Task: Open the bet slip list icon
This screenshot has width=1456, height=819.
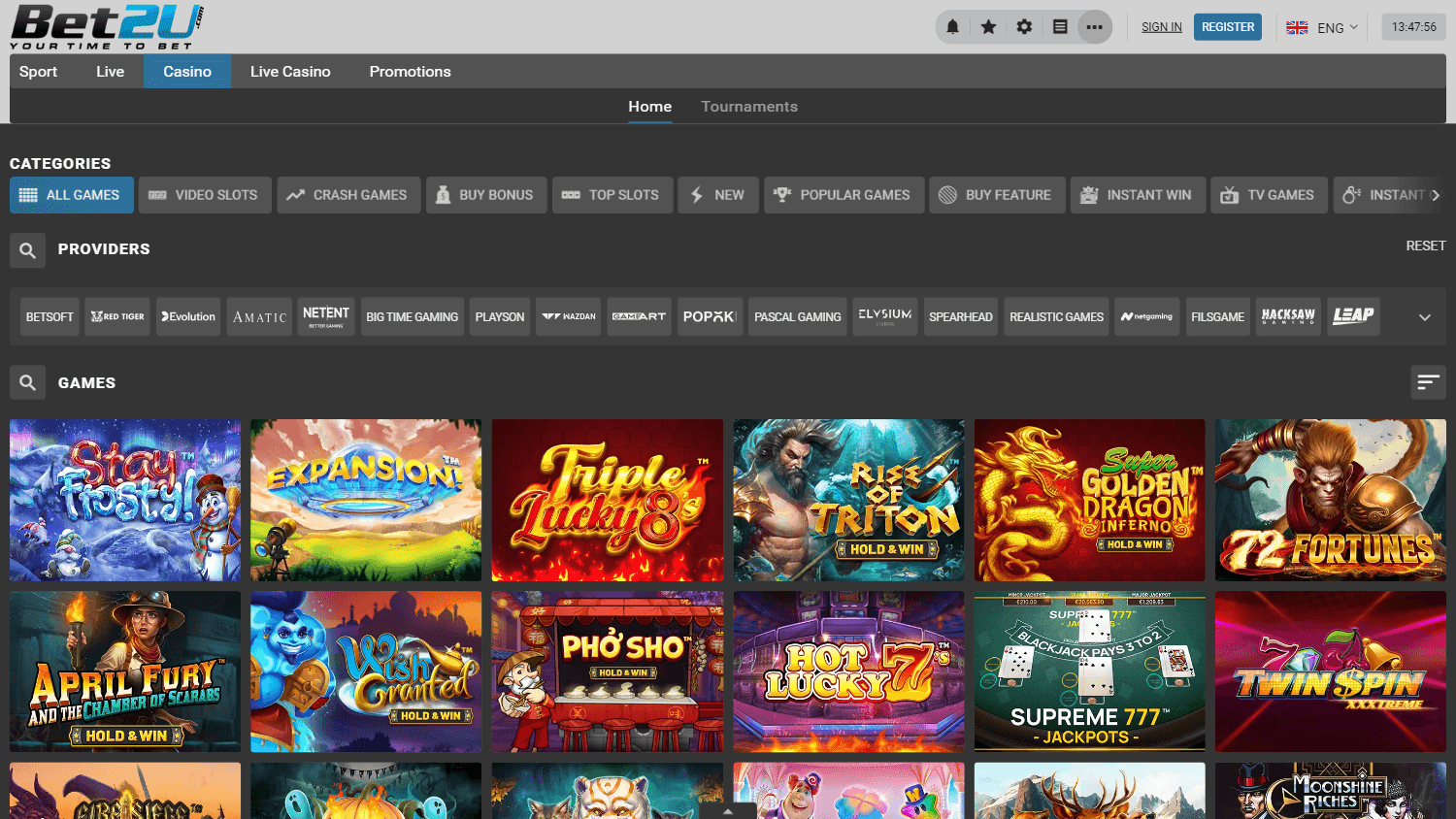Action: (1060, 27)
